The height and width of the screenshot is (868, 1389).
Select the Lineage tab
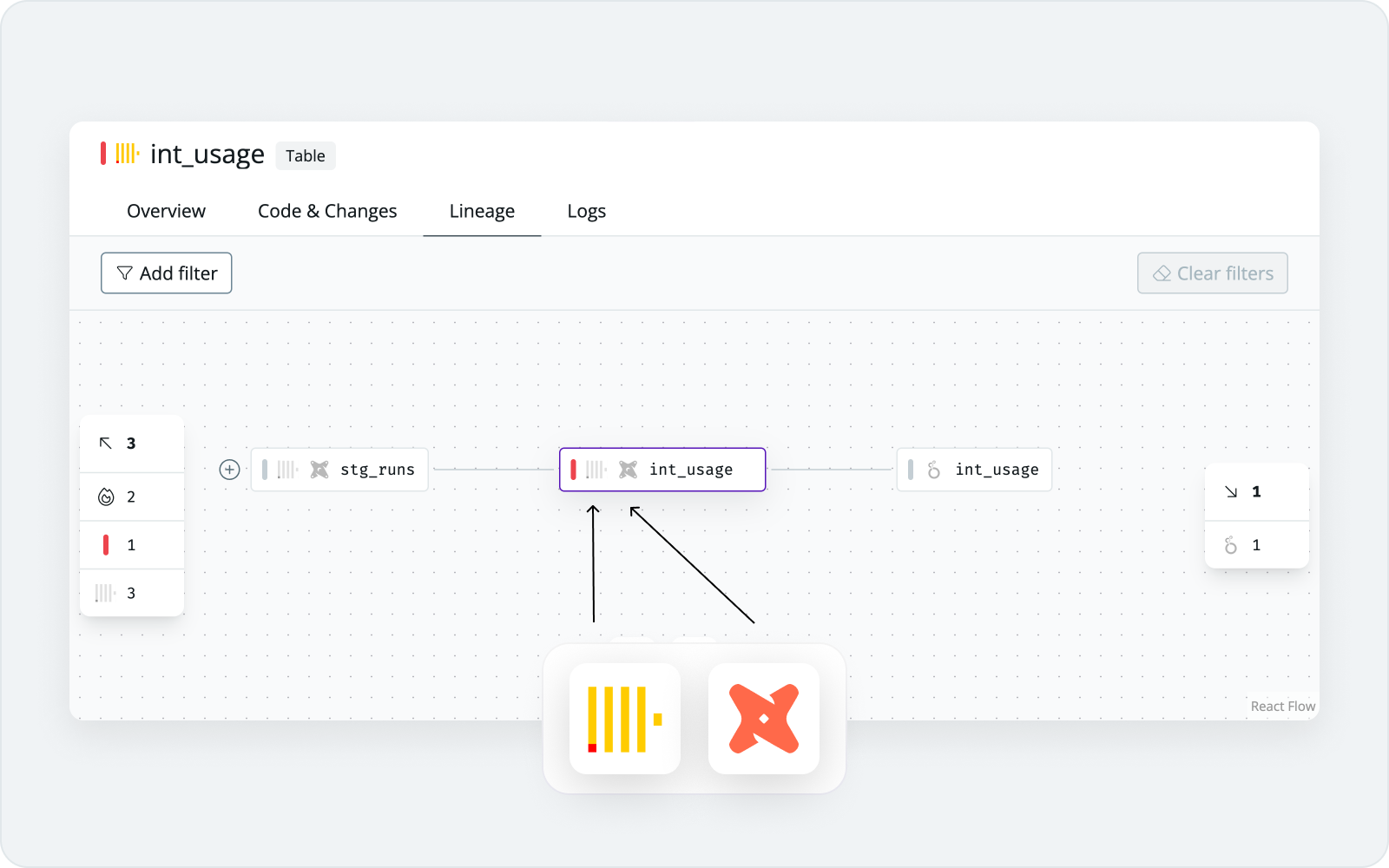[x=482, y=211]
